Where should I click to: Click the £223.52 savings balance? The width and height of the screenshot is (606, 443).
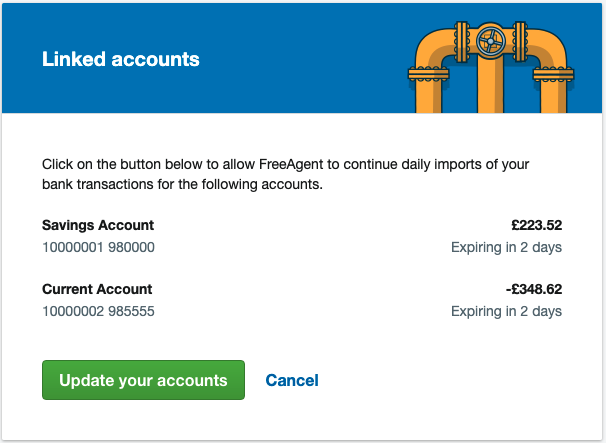pyautogui.click(x=536, y=225)
